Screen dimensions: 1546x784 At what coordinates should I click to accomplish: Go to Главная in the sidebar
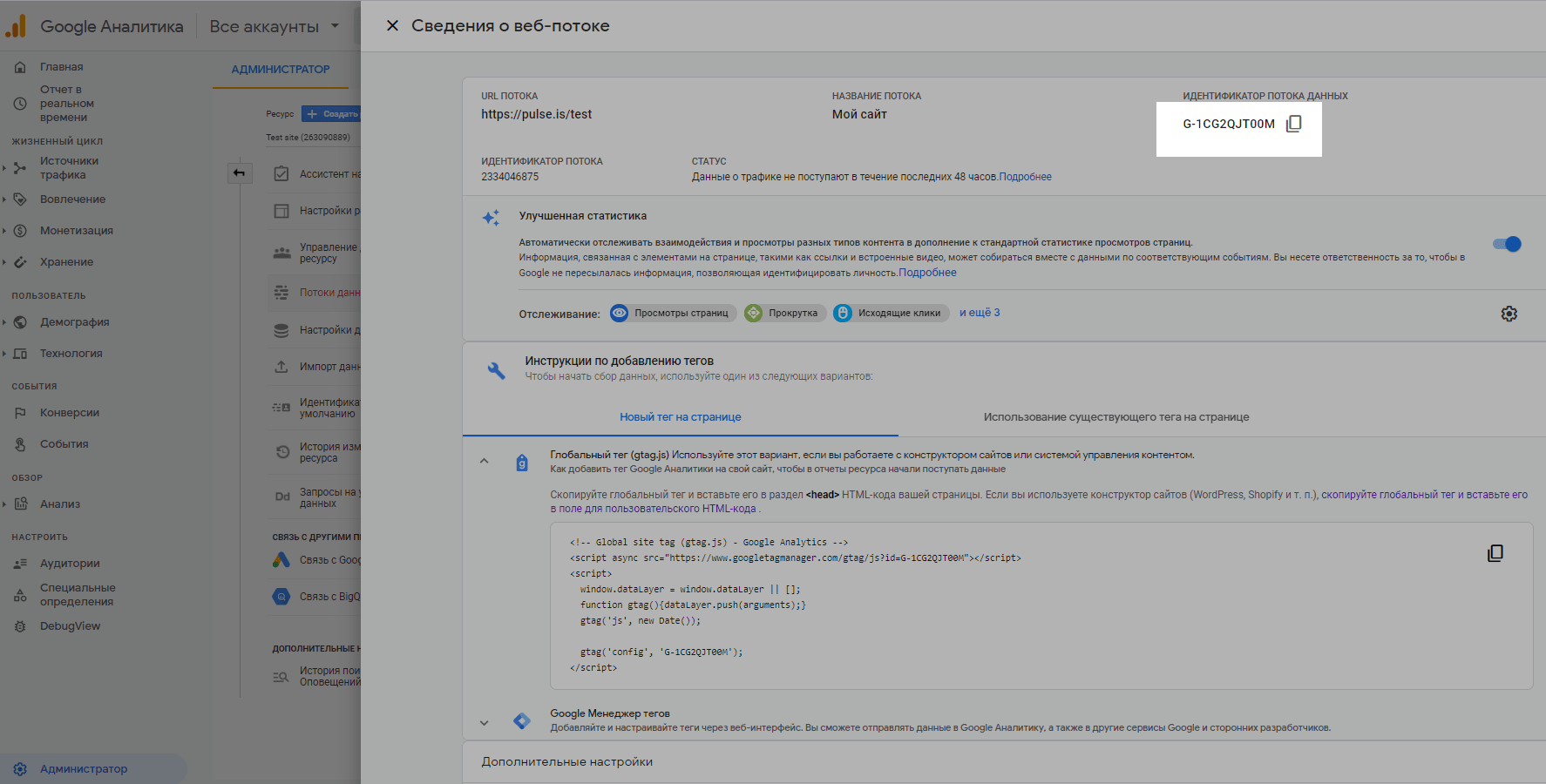[x=61, y=67]
